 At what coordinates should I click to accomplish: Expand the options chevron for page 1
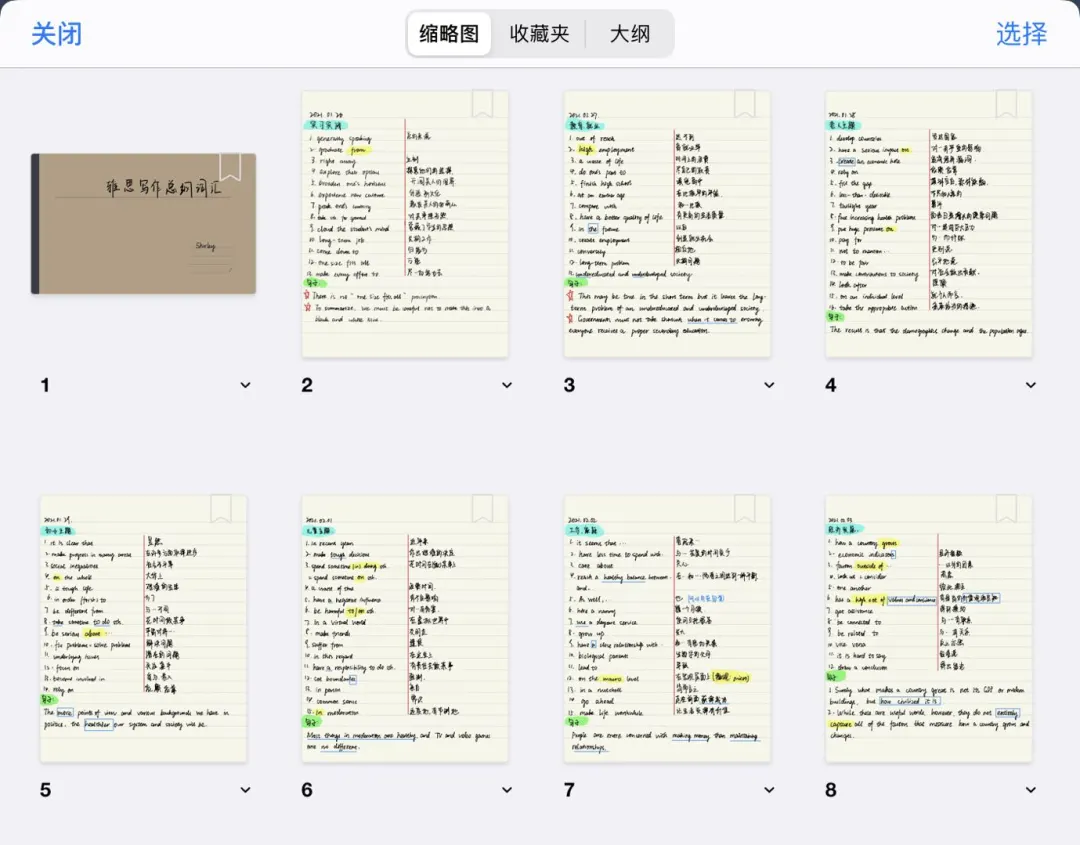(245, 385)
